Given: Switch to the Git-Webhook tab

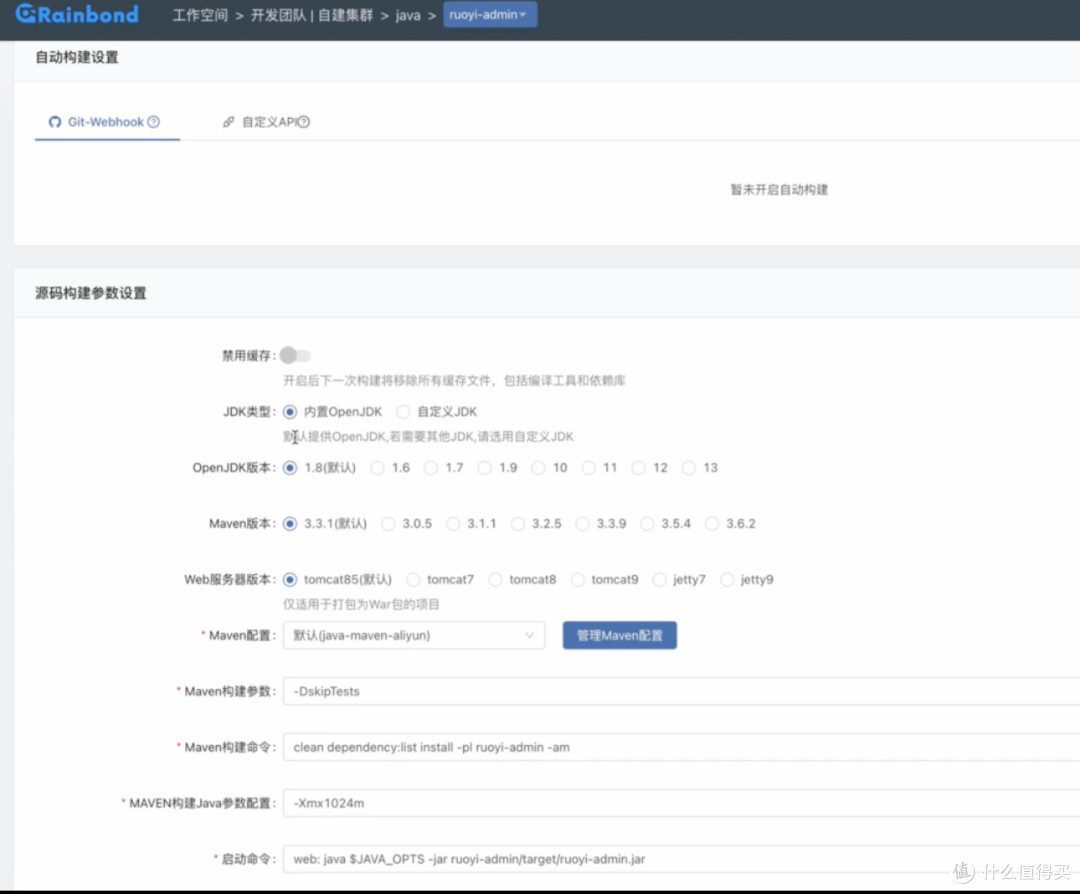Looking at the screenshot, I should coord(104,122).
